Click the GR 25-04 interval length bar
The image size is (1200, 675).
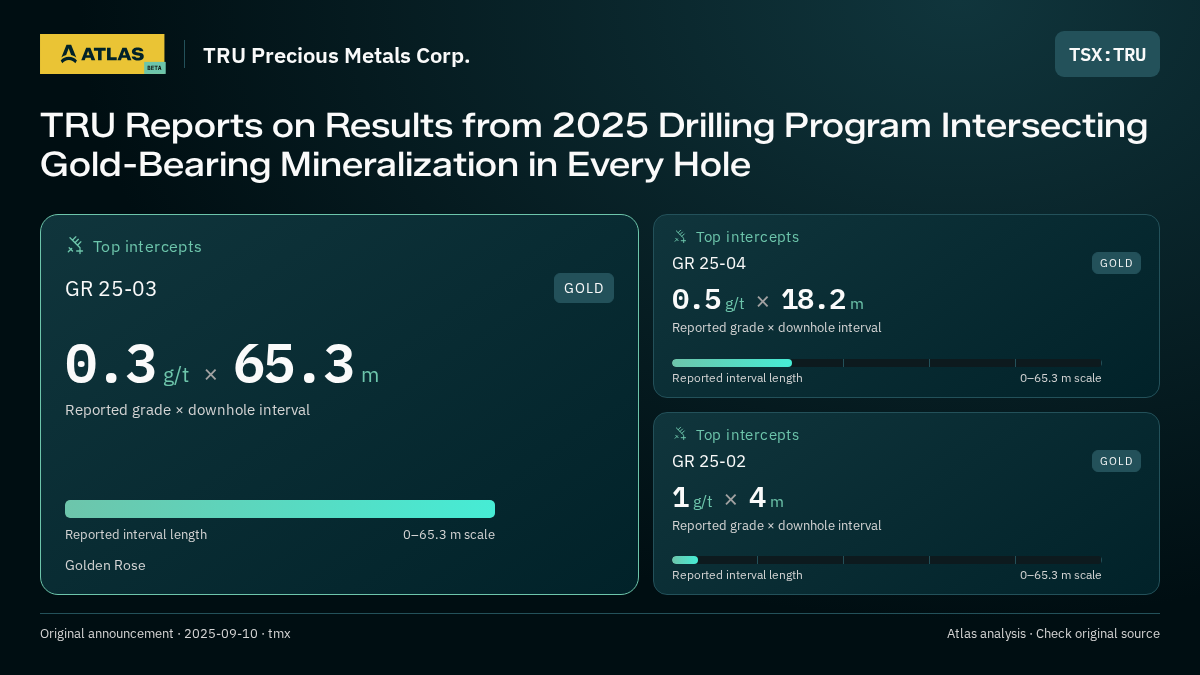pyautogui.click(x=887, y=363)
